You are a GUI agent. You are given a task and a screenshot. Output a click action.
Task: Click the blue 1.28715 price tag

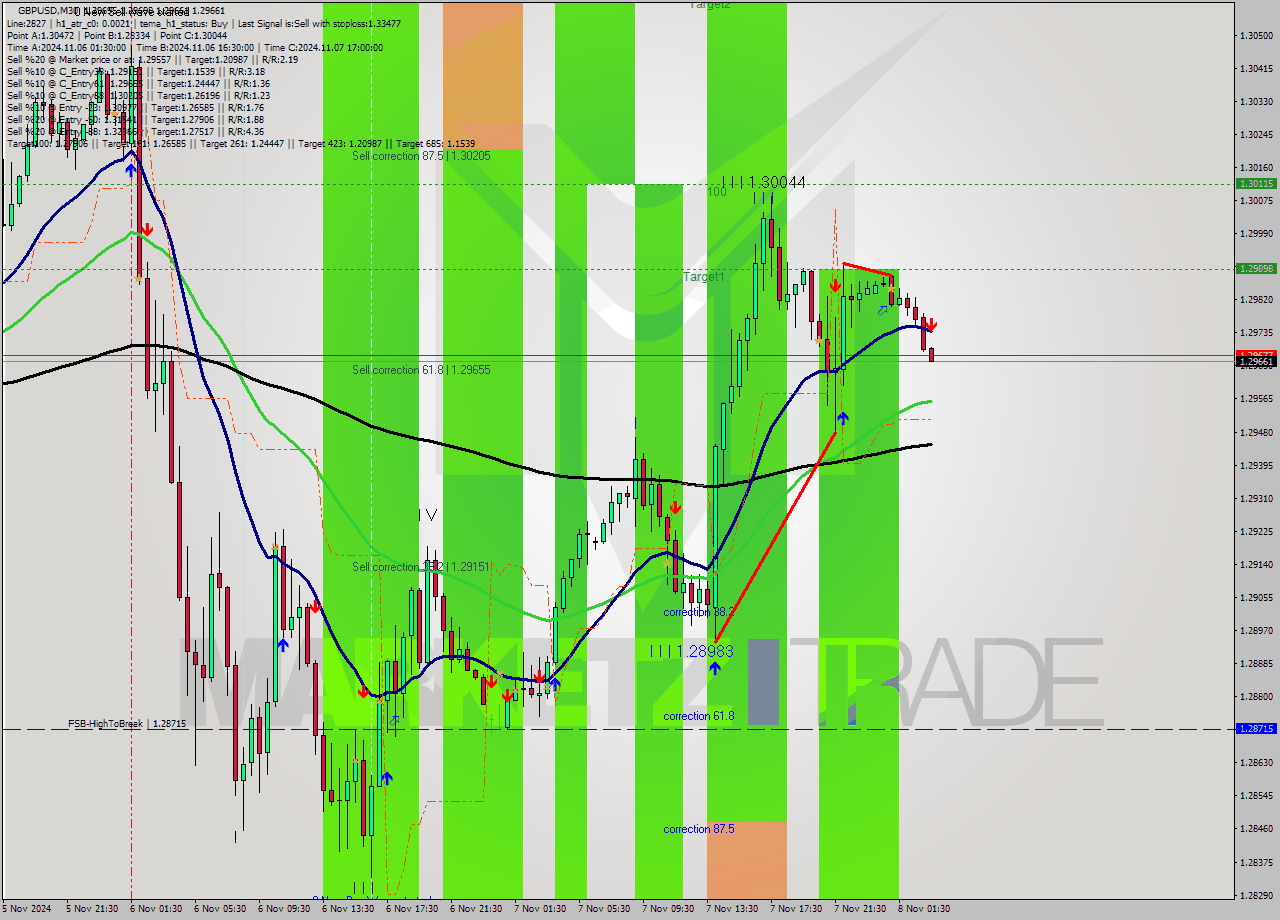point(1255,729)
